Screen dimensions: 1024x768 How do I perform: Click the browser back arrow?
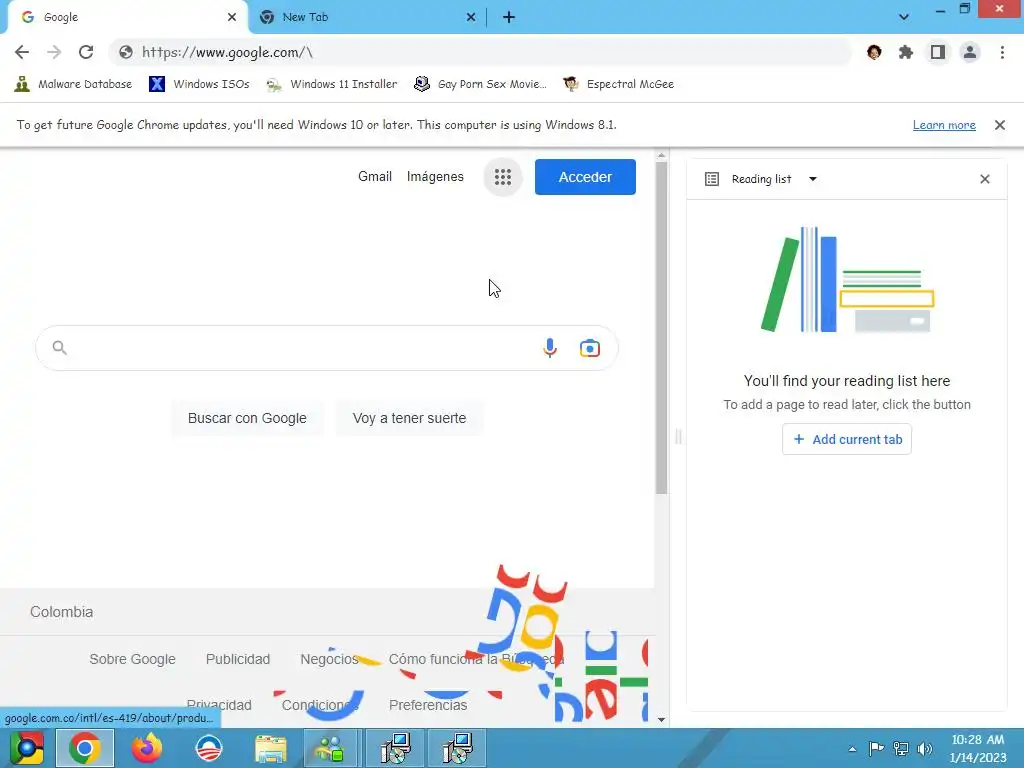22,52
